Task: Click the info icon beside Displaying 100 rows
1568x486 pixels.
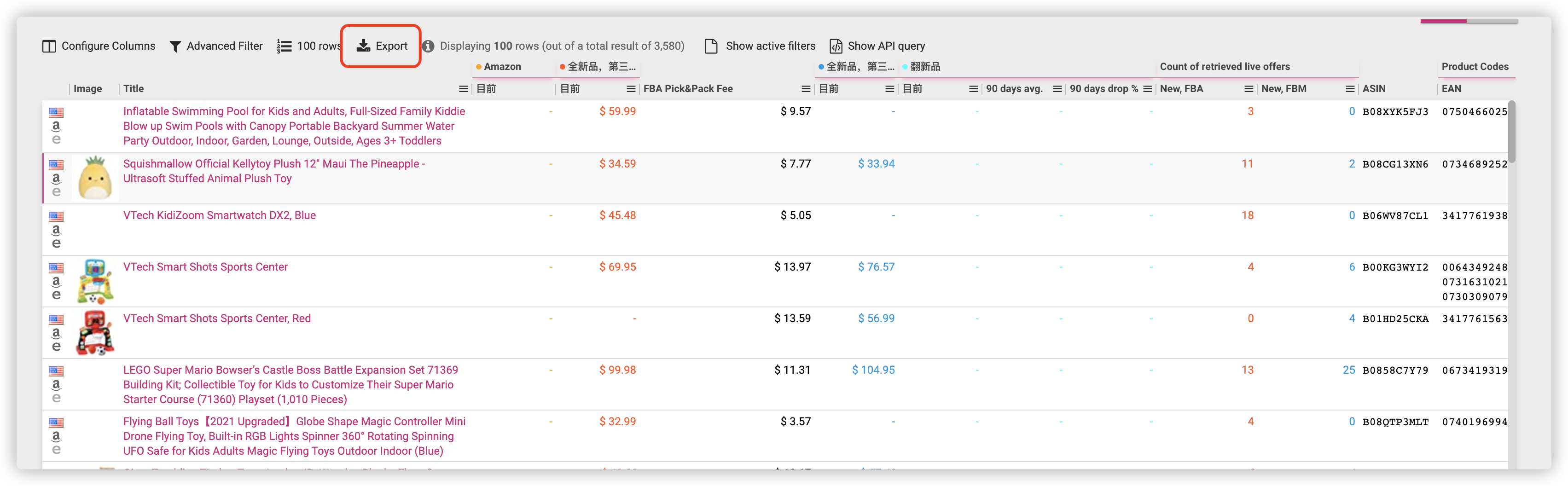Action: (x=429, y=46)
